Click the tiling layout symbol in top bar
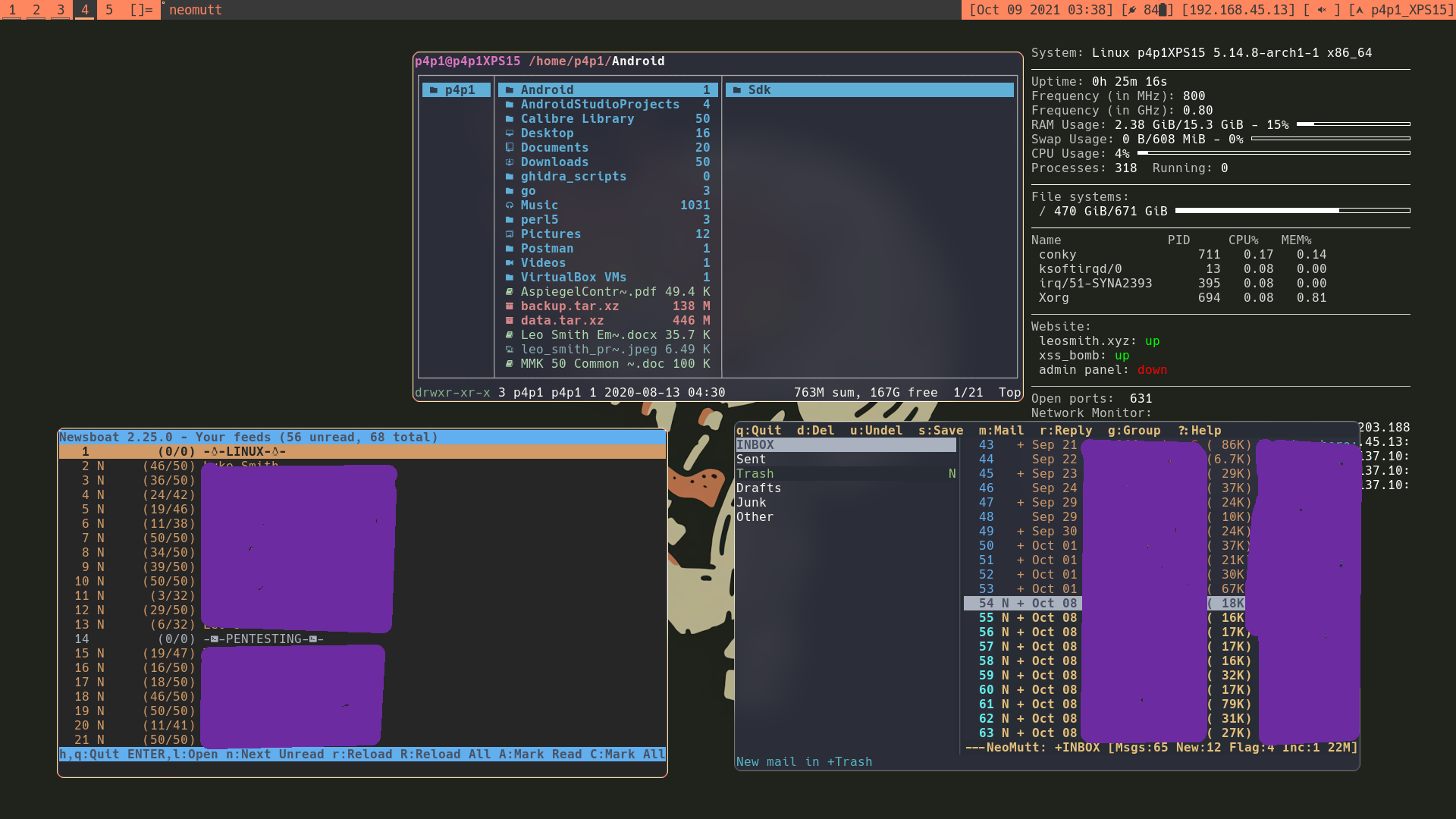This screenshot has height=819, width=1456. coord(141,10)
